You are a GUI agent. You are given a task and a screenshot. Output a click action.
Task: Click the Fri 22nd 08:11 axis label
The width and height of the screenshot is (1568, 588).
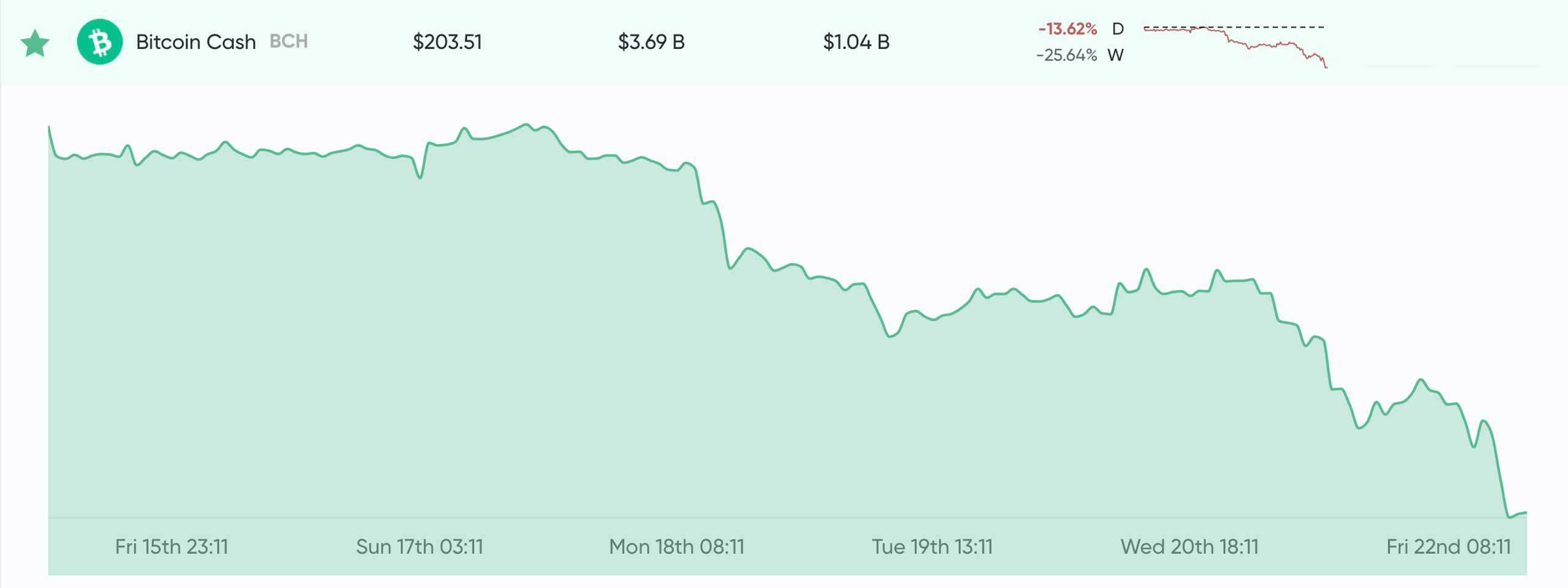(1449, 546)
